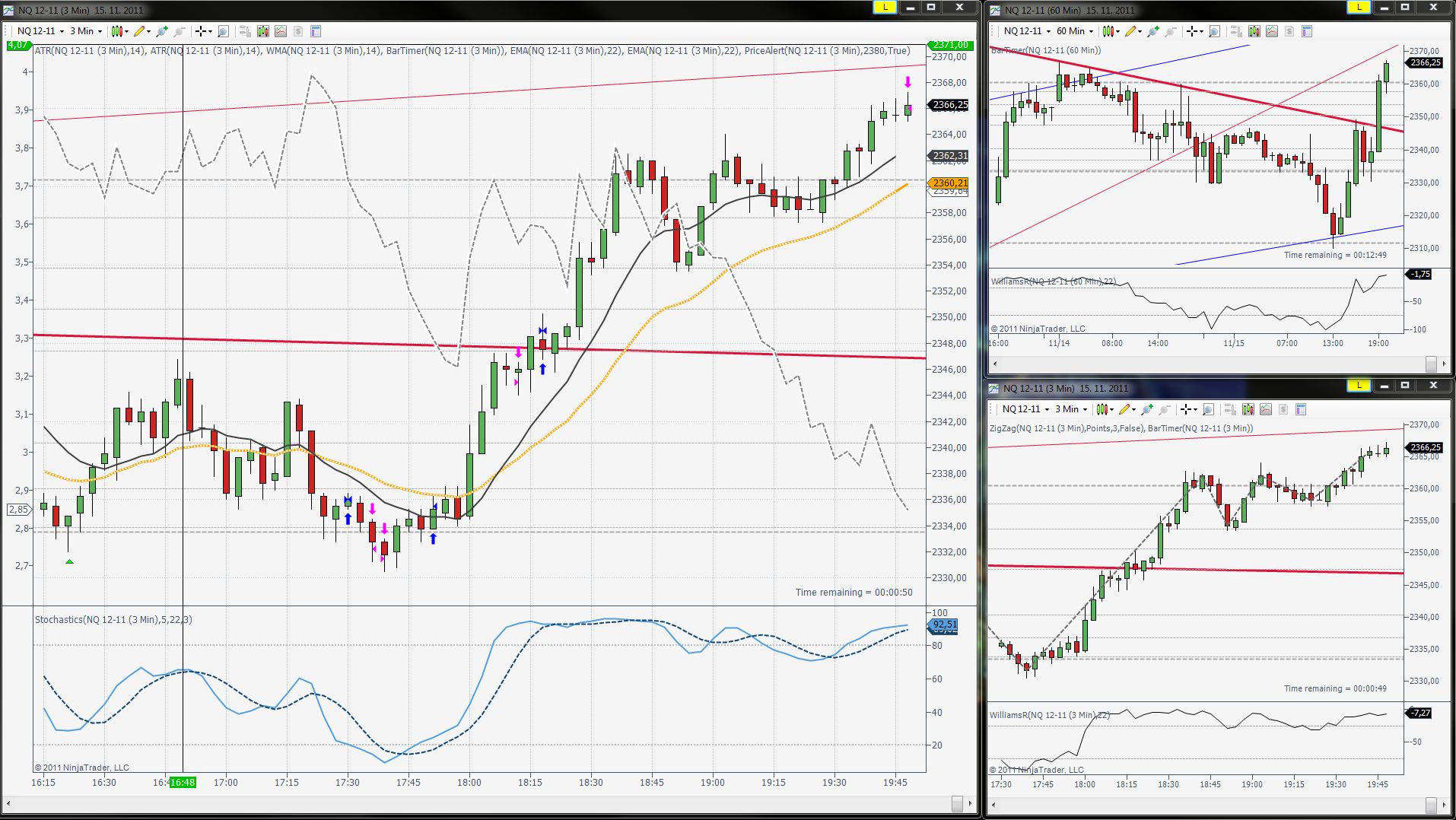This screenshot has height=820, width=1456.
Task: Toggle yellow L link button on bottom-right chart
Action: (1359, 386)
